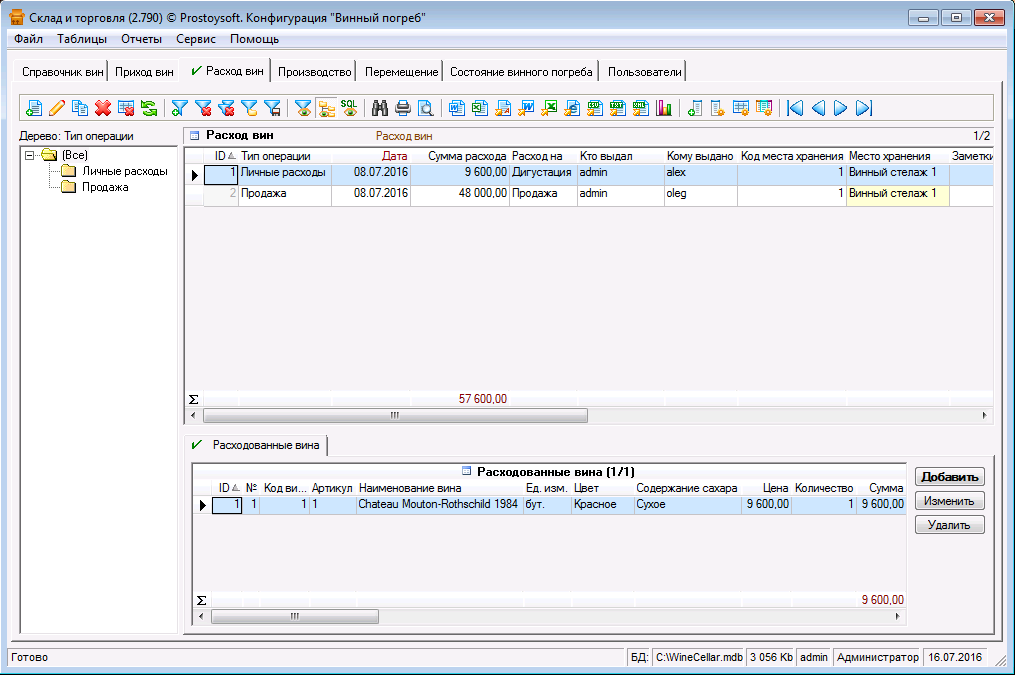Delete record using the red X icon
The width and height of the screenshot is (1015, 675).
(x=102, y=108)
